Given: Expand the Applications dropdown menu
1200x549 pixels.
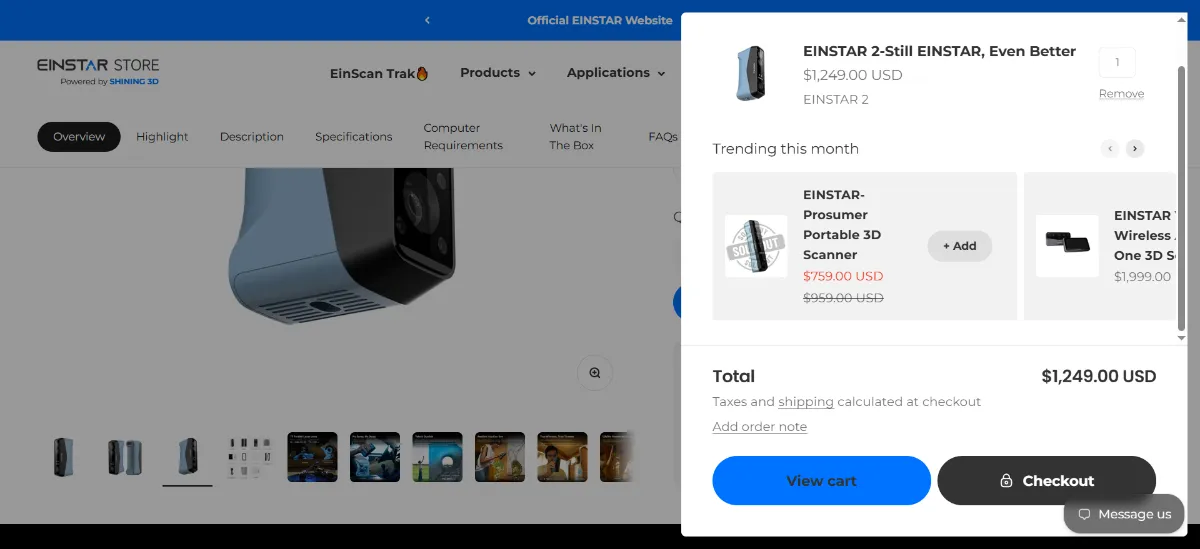Looking at the screenshot, I should point(616,73).
